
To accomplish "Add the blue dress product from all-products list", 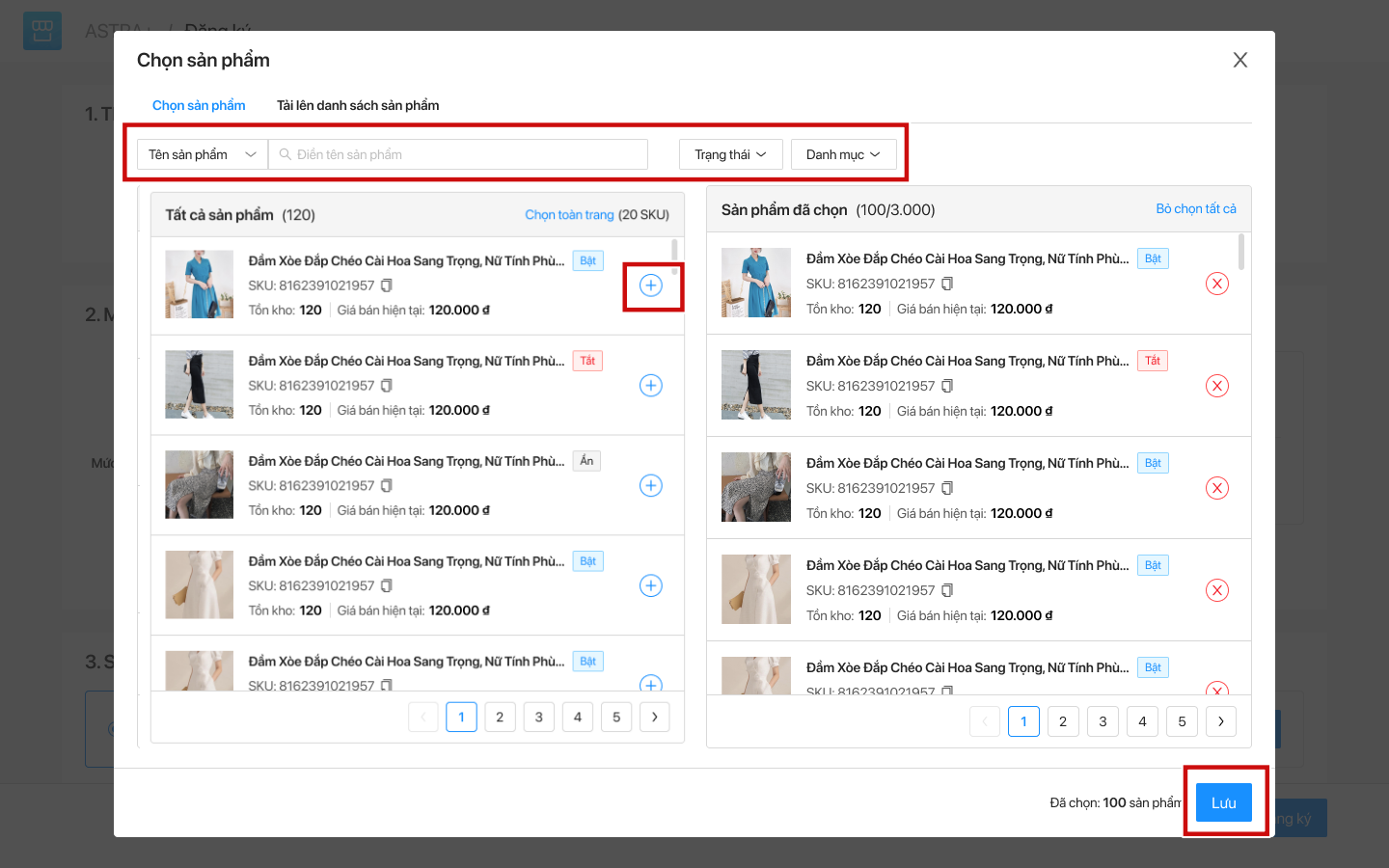I will (651, 285).
